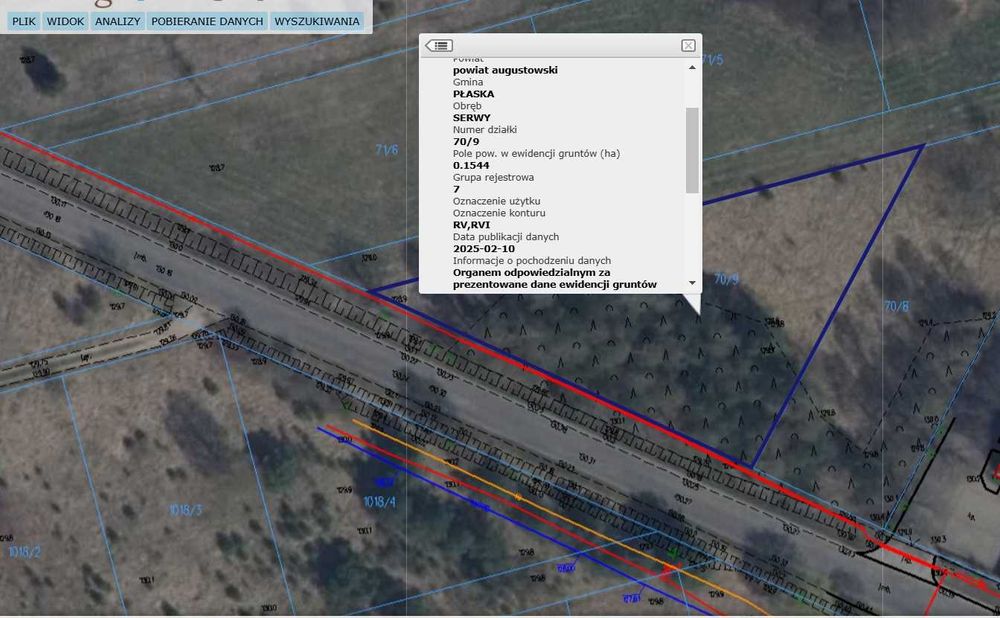Click the 'Grupa rejestrowa' label

tap(494, 177)
